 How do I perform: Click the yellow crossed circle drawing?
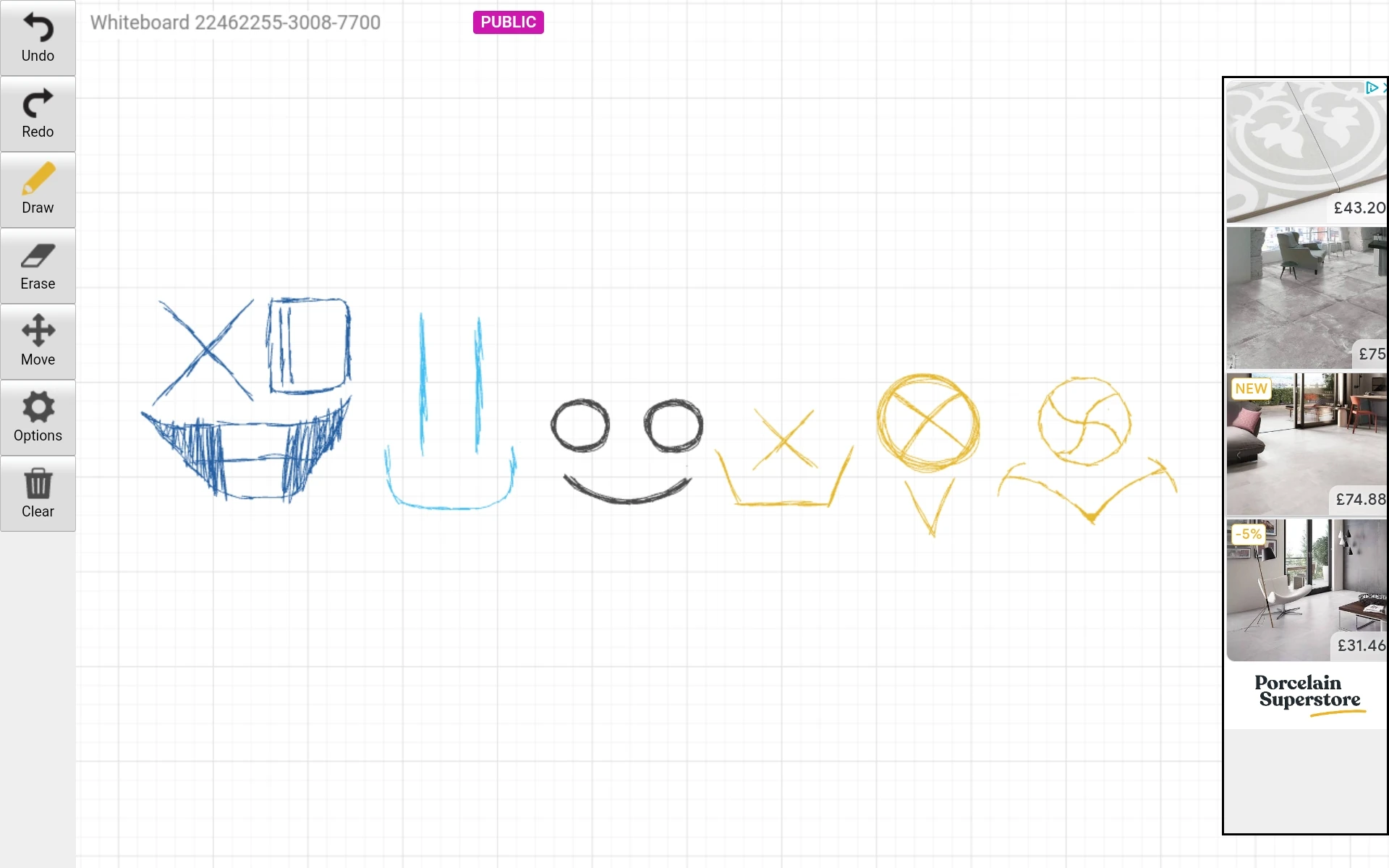coord(928,421)
